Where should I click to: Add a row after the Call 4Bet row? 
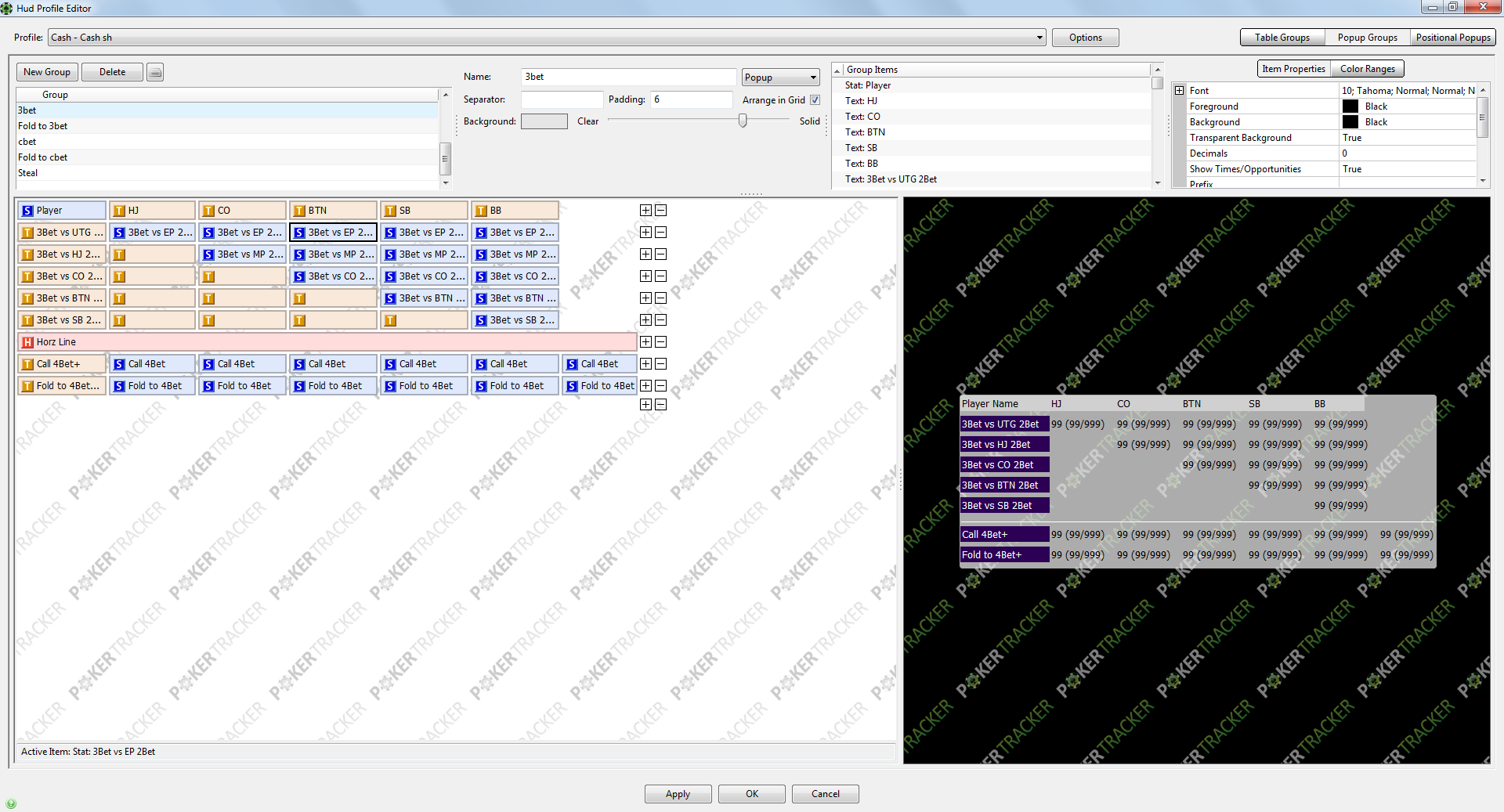(x=645, y=364)
